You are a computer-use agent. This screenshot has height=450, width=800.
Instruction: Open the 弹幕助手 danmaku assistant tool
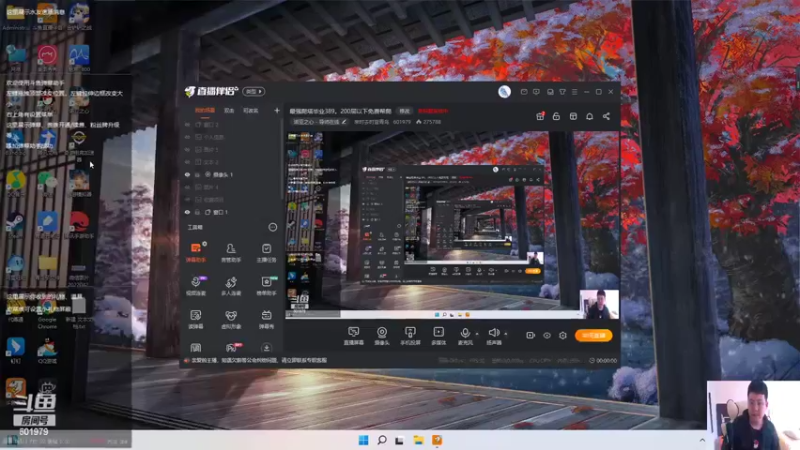pyautogui.click(x=196, y=253)
